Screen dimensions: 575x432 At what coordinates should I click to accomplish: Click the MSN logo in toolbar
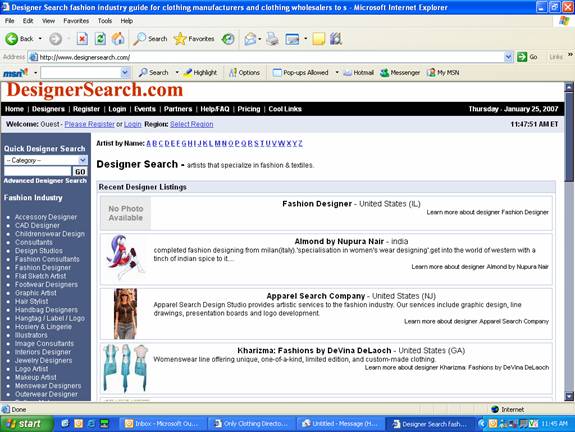click(16, 73)
